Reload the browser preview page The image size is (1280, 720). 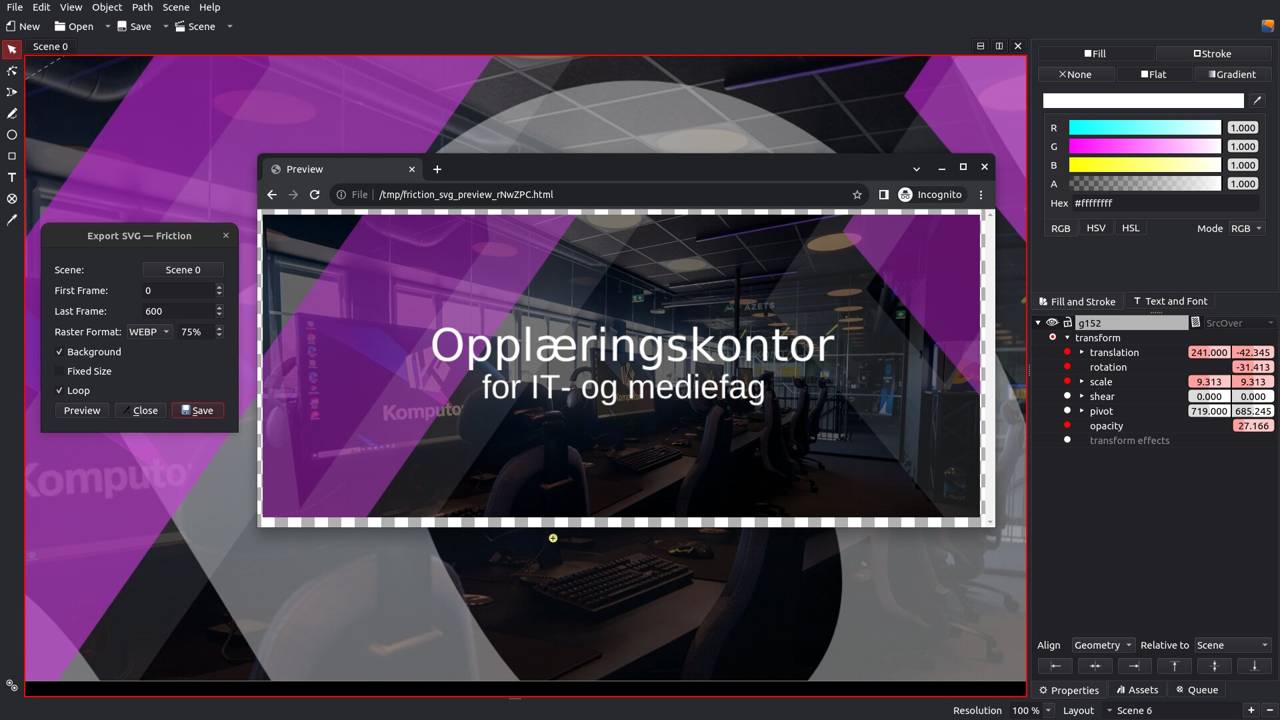point(314,195)
